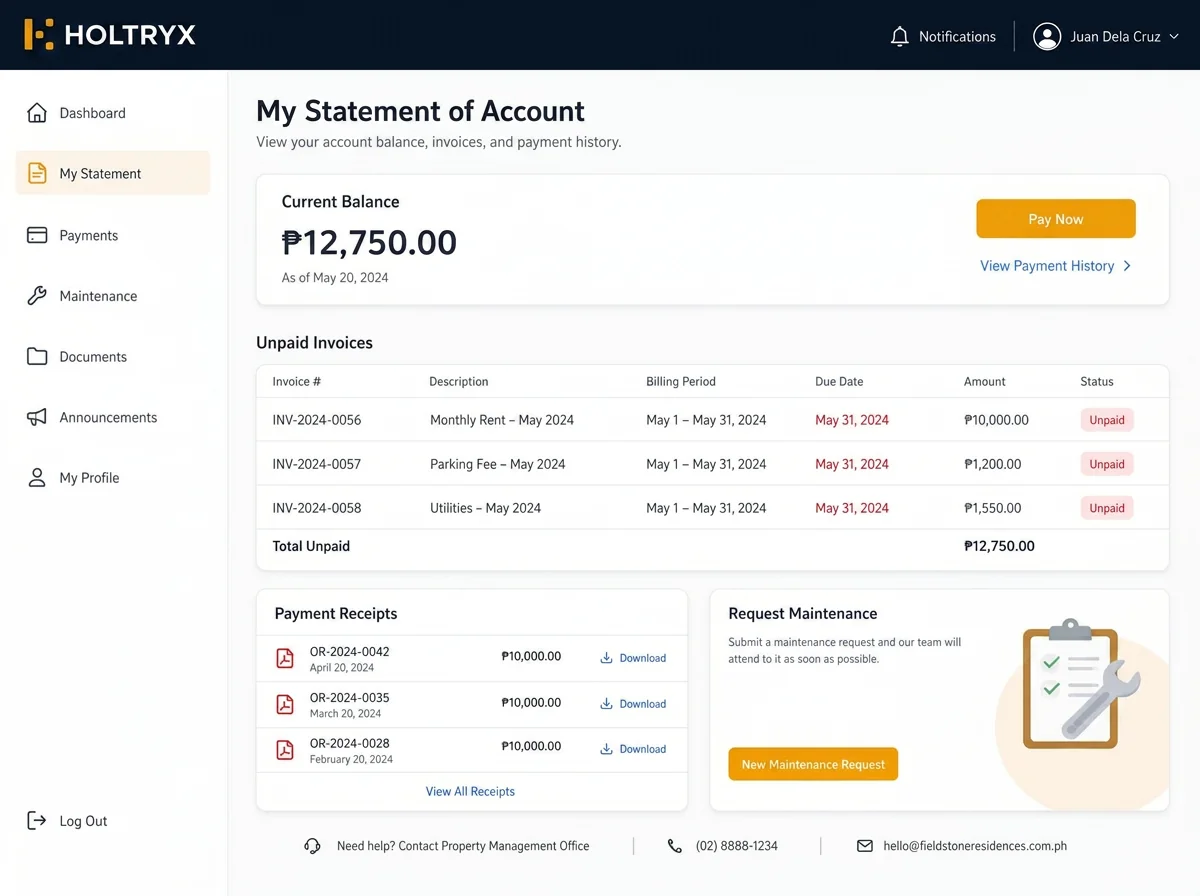Expand the Juan Dela Cruz account menu arrow
The image size is (1200, 896).
click(x=1174, y=37)
